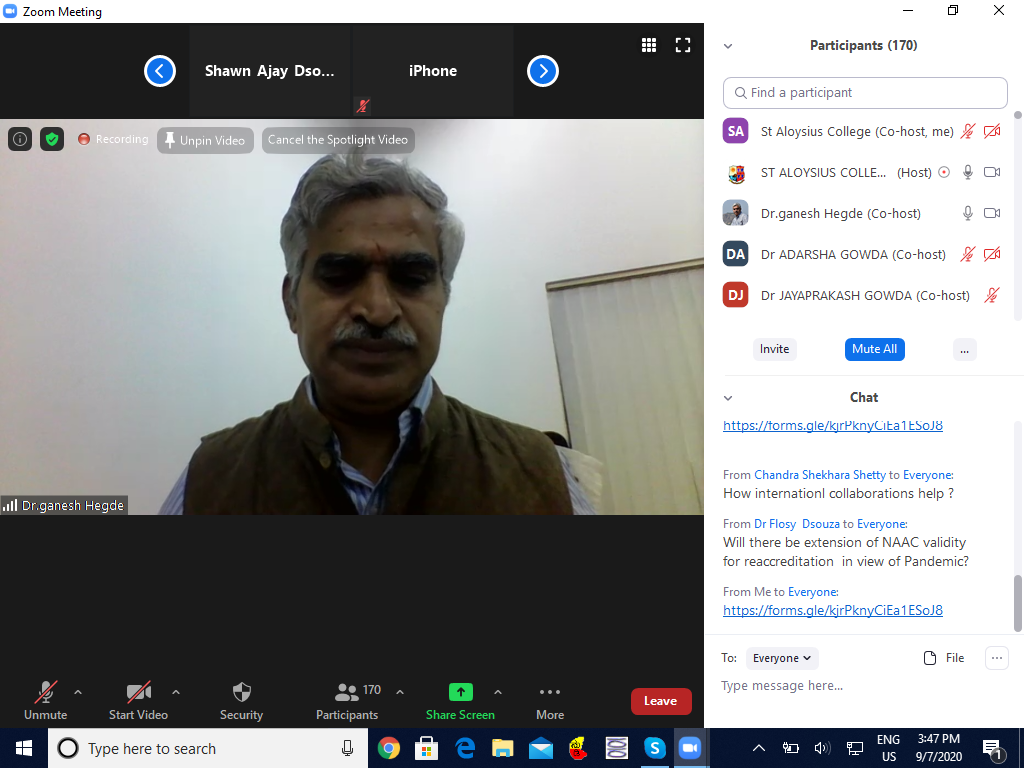
Task: Open the forms.gle link sent by Me
Action: [833, 611]
